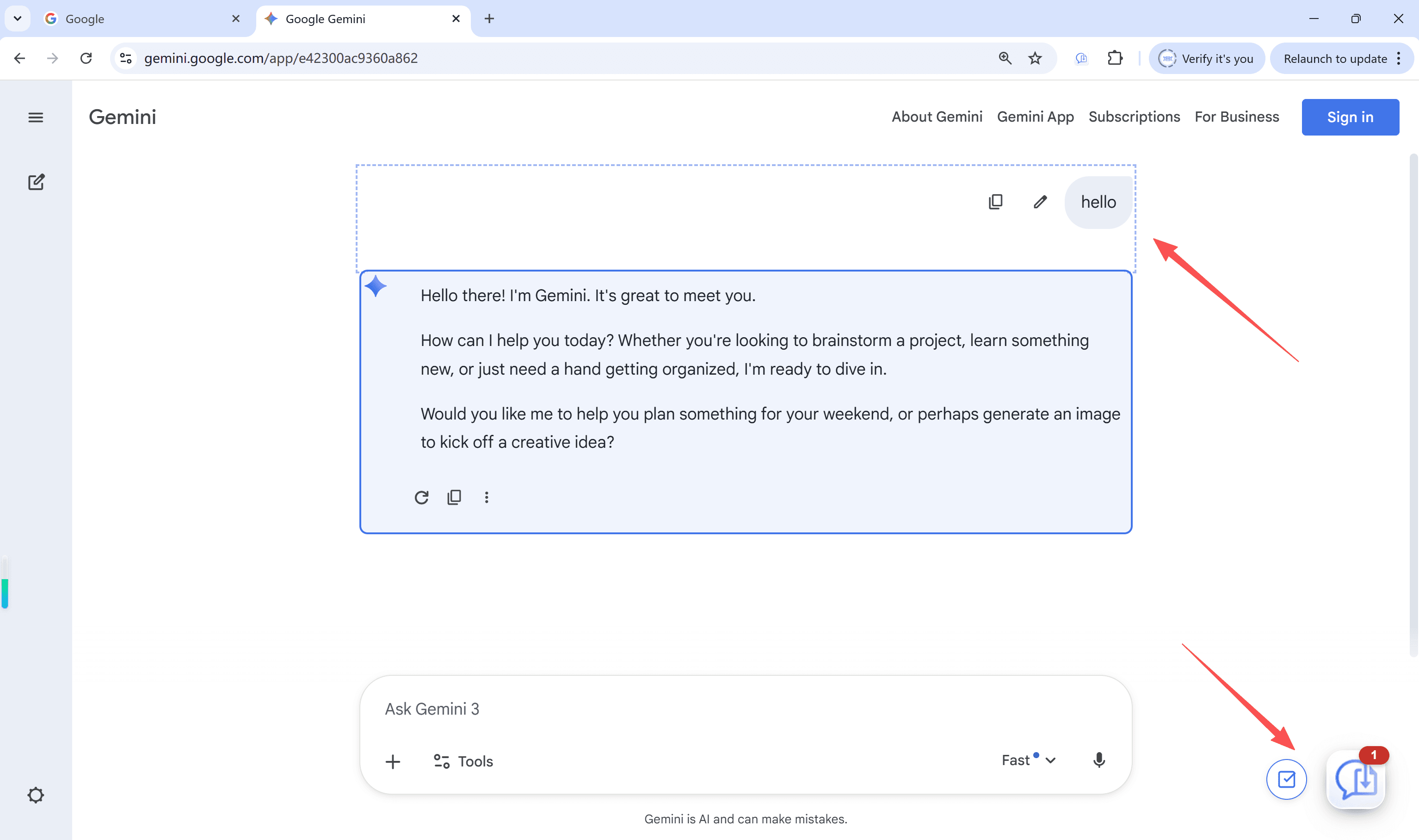The height and width of the screenshot is (840, 1419).
Task: Regenerate the Gemini response
Action: pyautogui.click(x=422, y=497)
